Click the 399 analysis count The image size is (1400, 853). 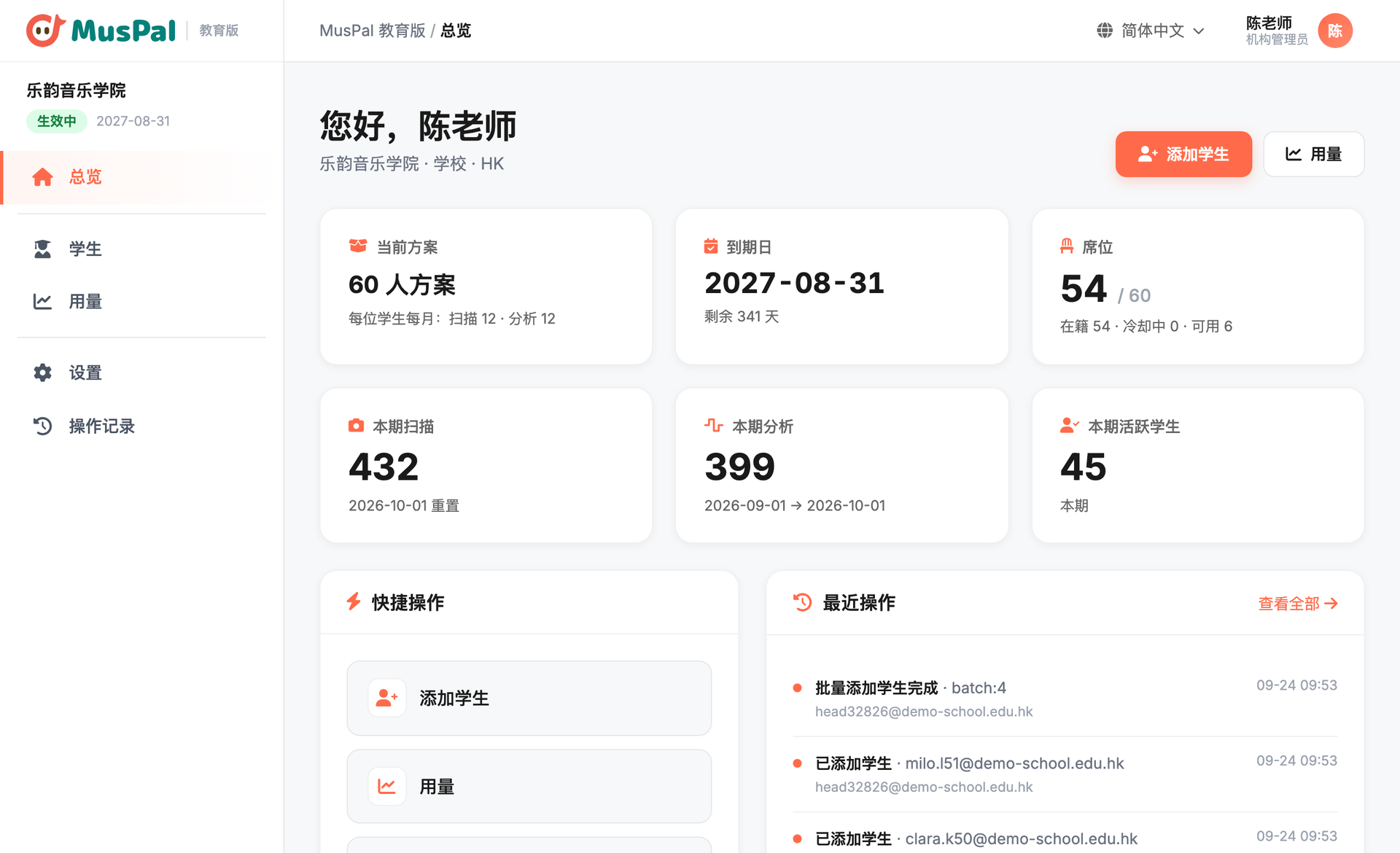pos(739,467)
